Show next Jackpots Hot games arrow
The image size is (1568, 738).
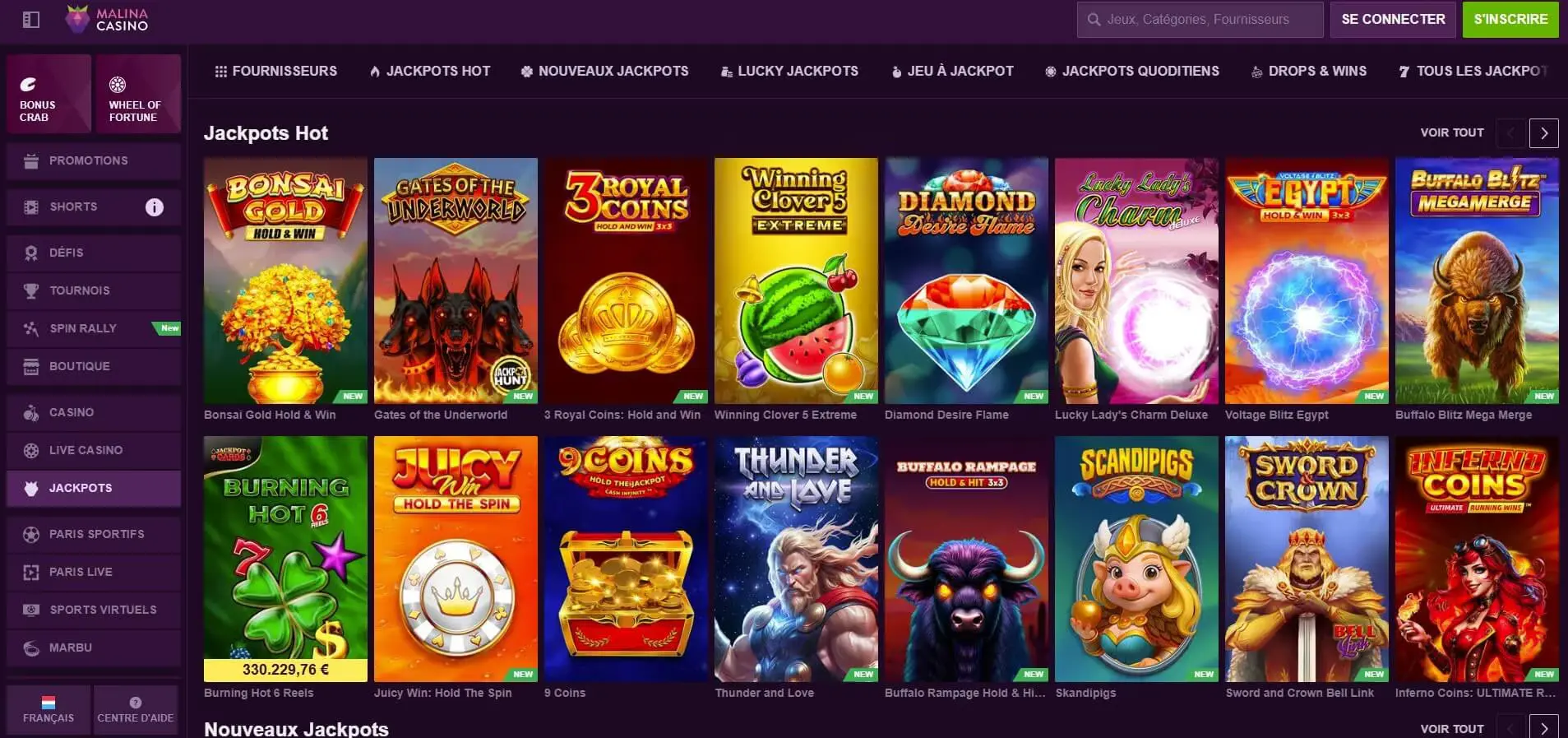point(1544,133)
